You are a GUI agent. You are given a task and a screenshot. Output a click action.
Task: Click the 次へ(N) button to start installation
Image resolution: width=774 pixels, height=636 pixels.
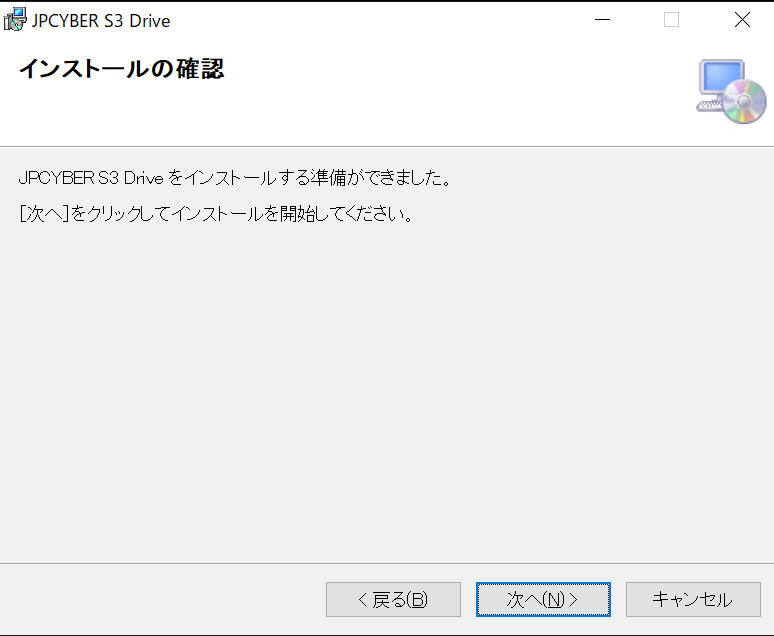543,599
